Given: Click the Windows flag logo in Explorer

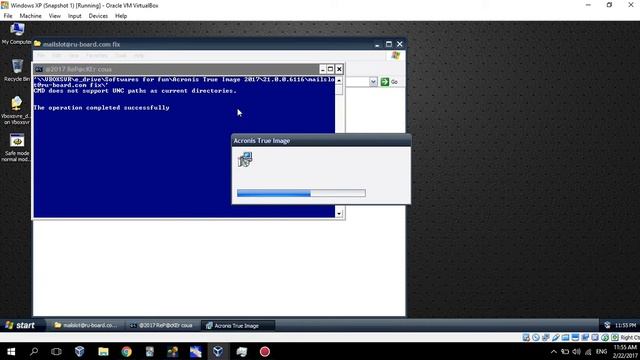Looking at the screenshot, I should point(395,56).
